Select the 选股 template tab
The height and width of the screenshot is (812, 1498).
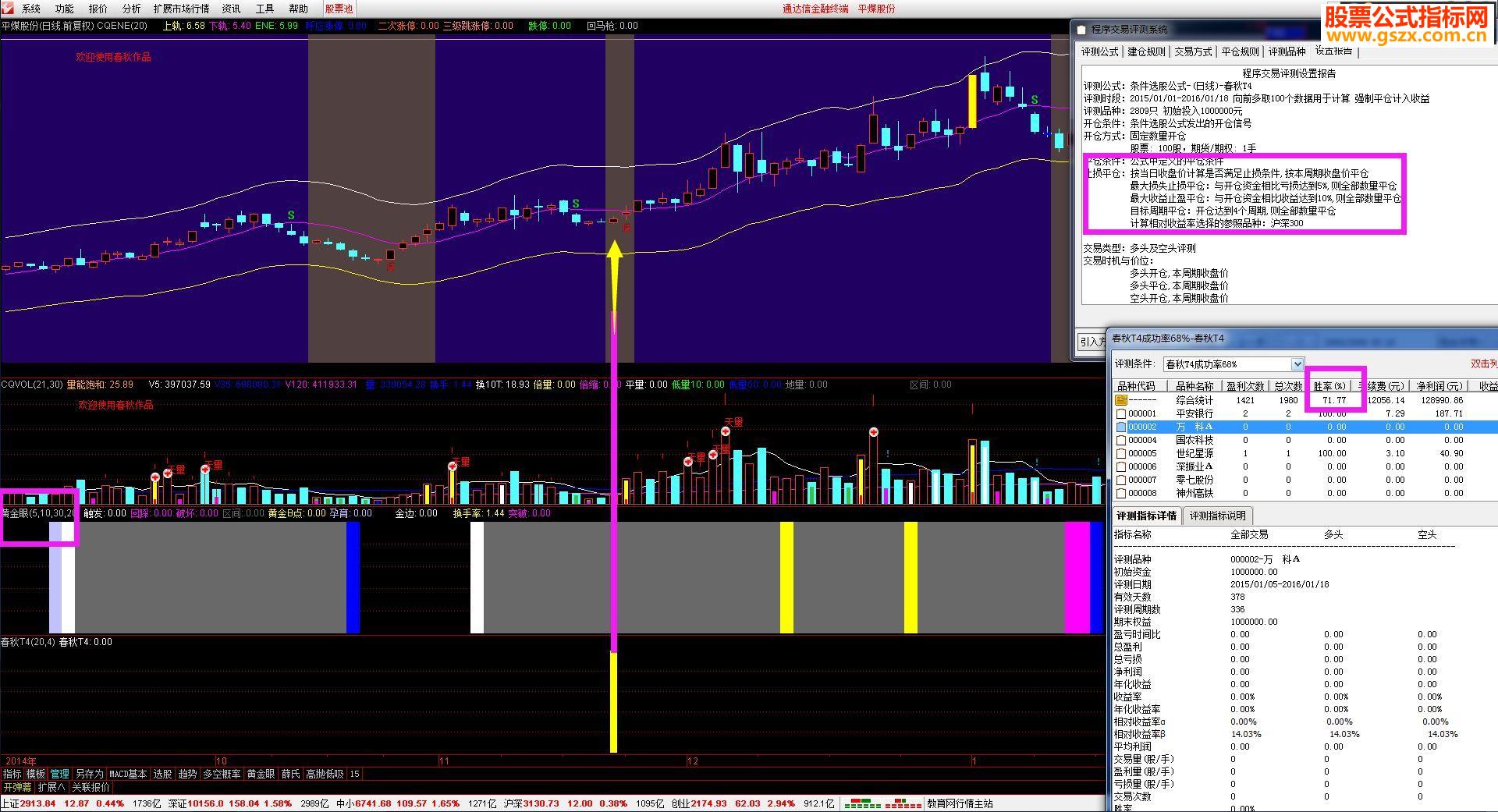162,774
